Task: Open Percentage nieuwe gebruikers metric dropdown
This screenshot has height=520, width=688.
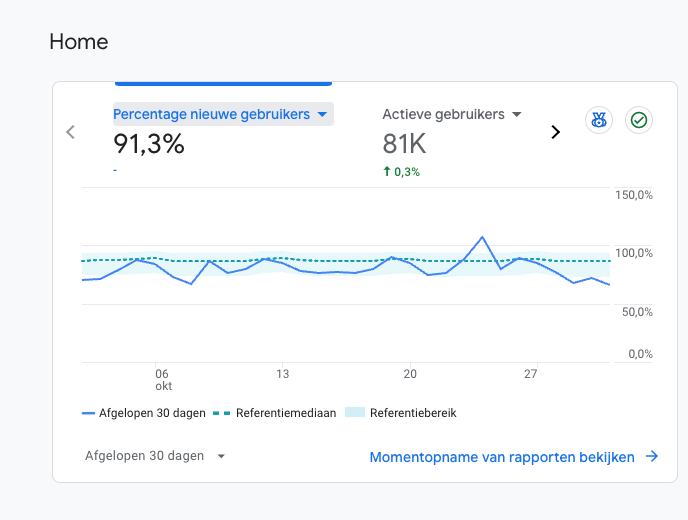Action: 322,115
